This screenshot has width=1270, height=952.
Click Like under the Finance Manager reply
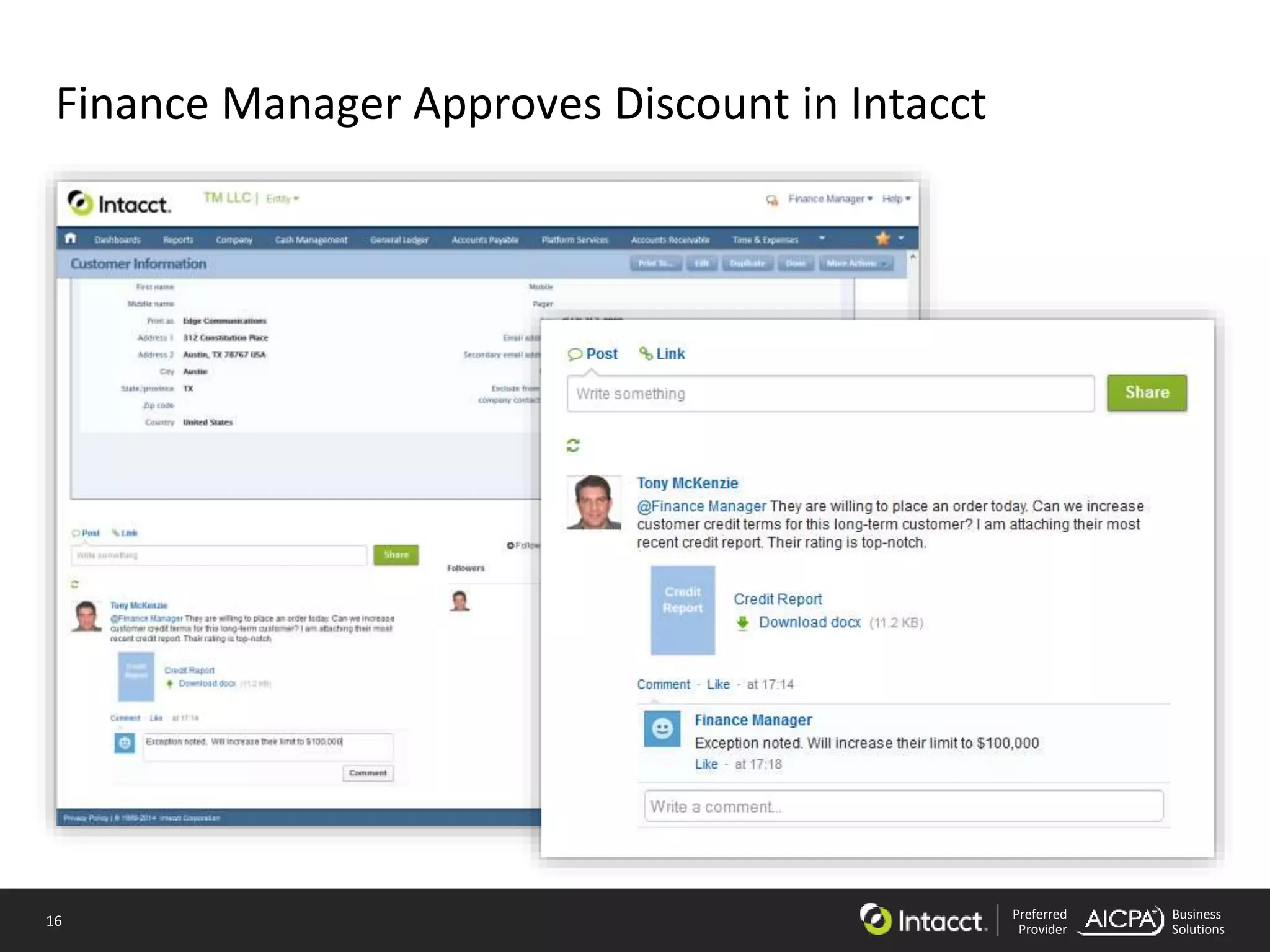[x=706, y=764]
